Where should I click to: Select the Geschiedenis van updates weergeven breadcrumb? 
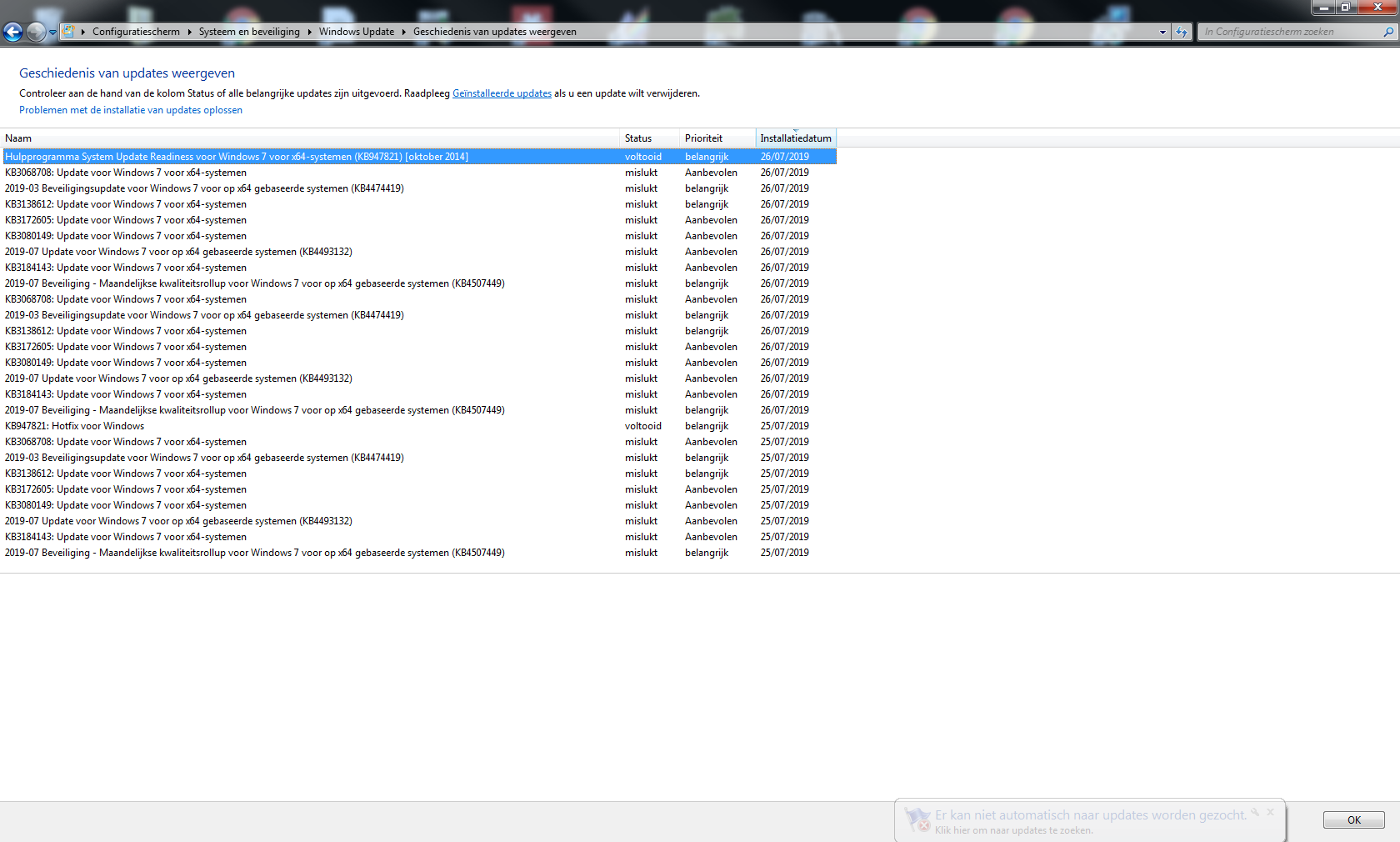click(495, 32)
